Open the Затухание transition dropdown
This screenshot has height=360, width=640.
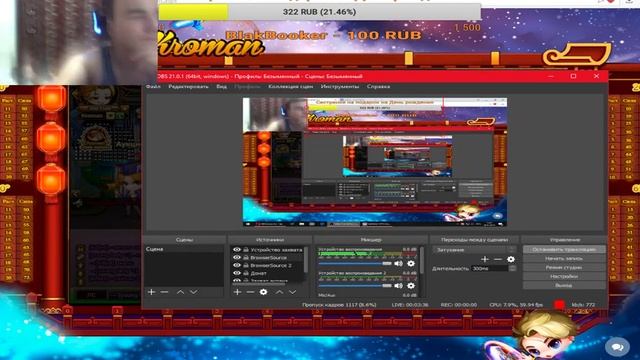tap(475, 249)
